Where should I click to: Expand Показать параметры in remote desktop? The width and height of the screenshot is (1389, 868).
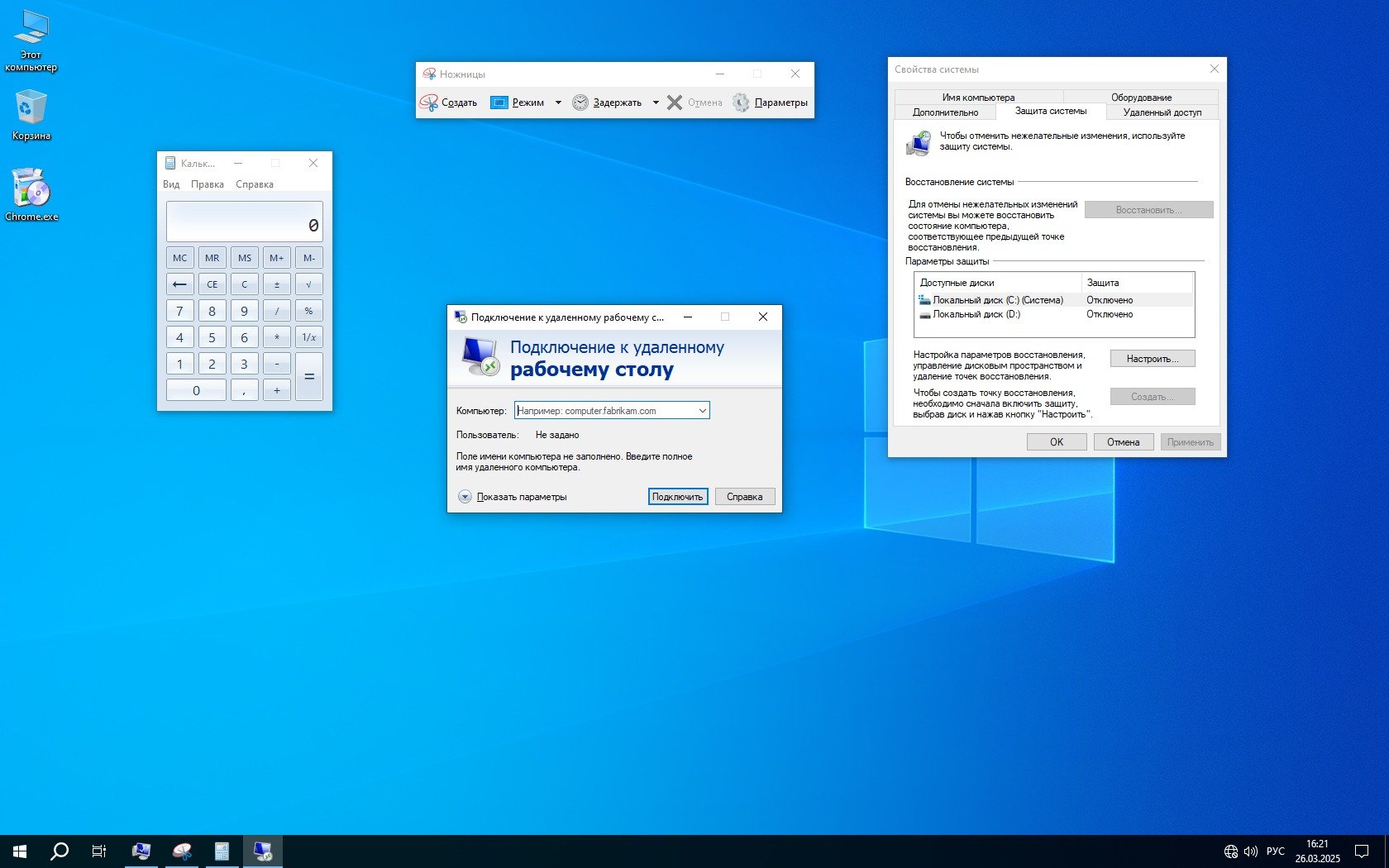465,497
